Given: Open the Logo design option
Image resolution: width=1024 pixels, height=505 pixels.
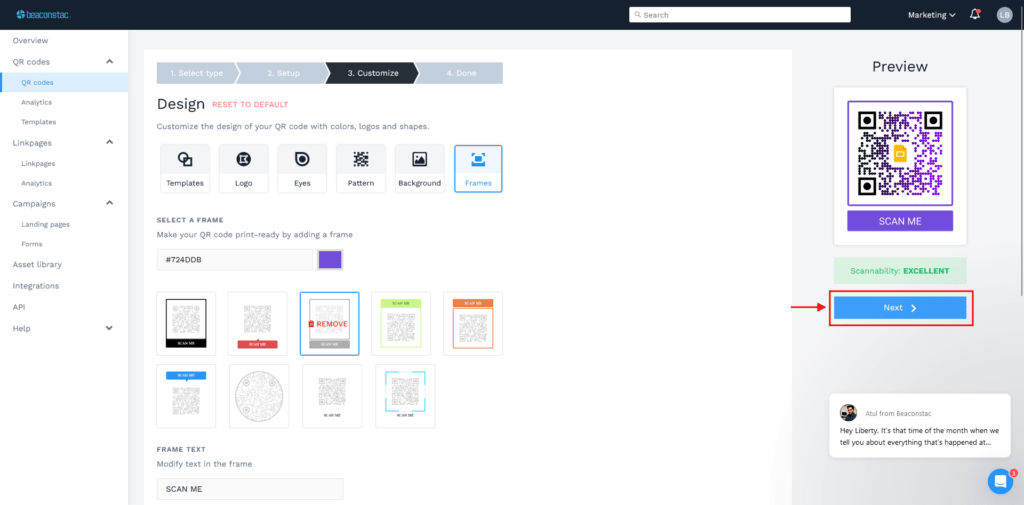Looking at the screenshot, I should point(244,169).
